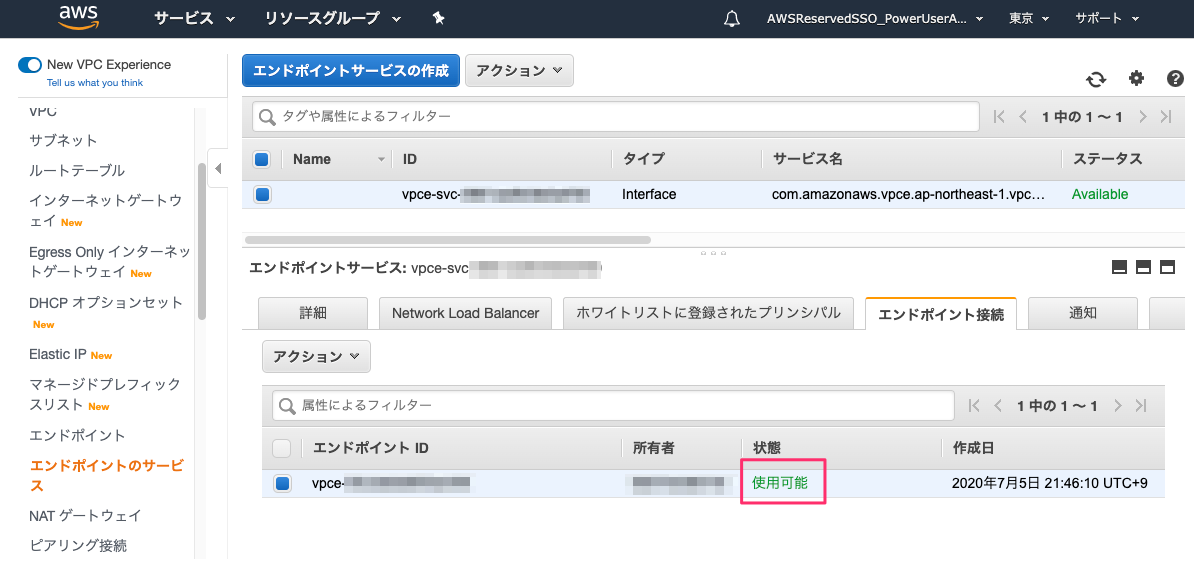1194x567 pixels.
Task: Open エンドポイントのサービス in the sidebar
Action: pyautogui.click(x=107, y=476)
